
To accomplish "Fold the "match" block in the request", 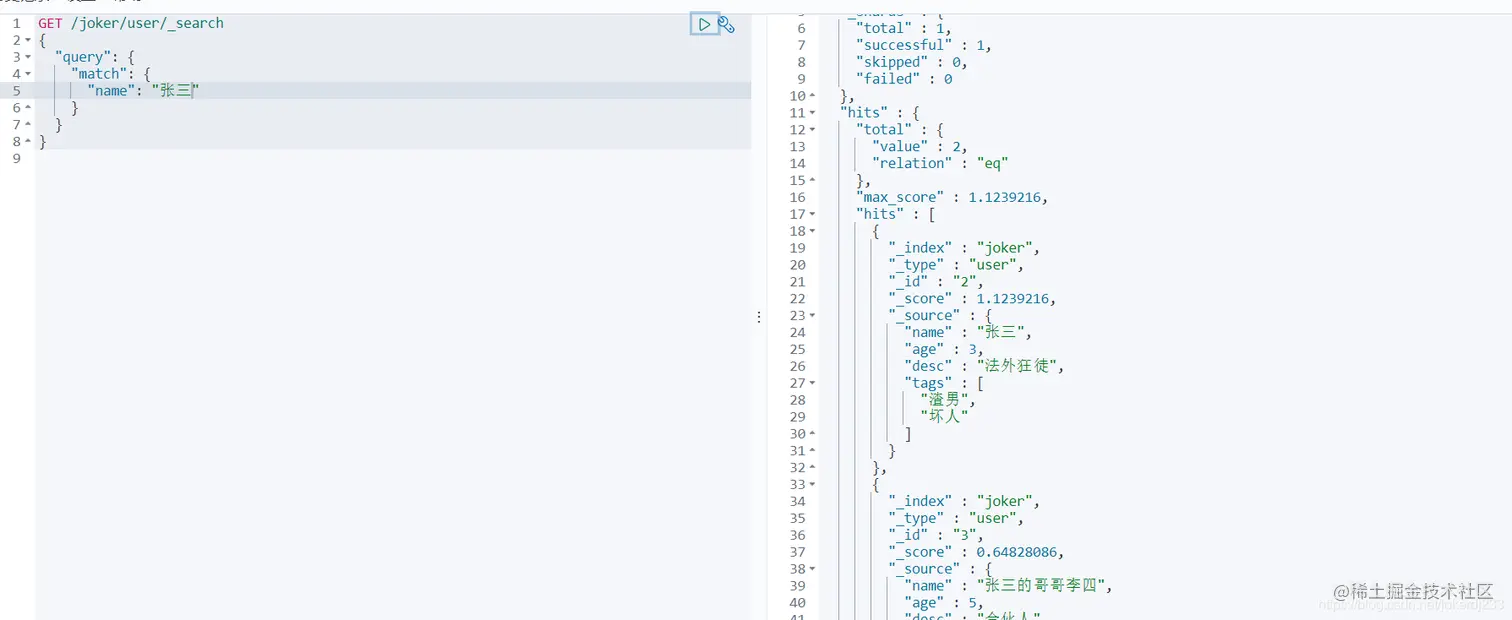I will (28, 74).
